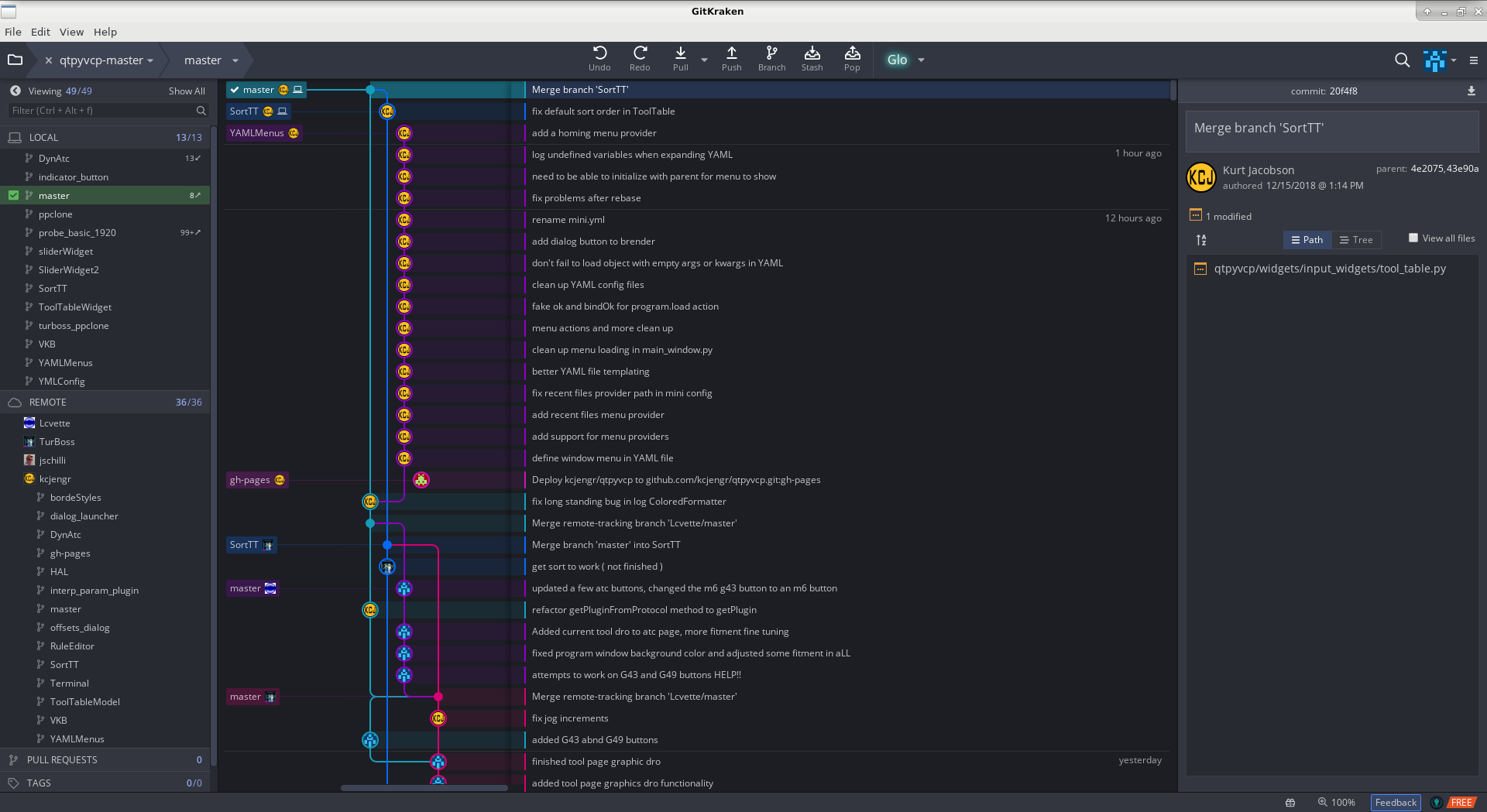Switch file list to Path view
The height and width of the screenshot is (812, 1487).
click(x=1307, y=240)
